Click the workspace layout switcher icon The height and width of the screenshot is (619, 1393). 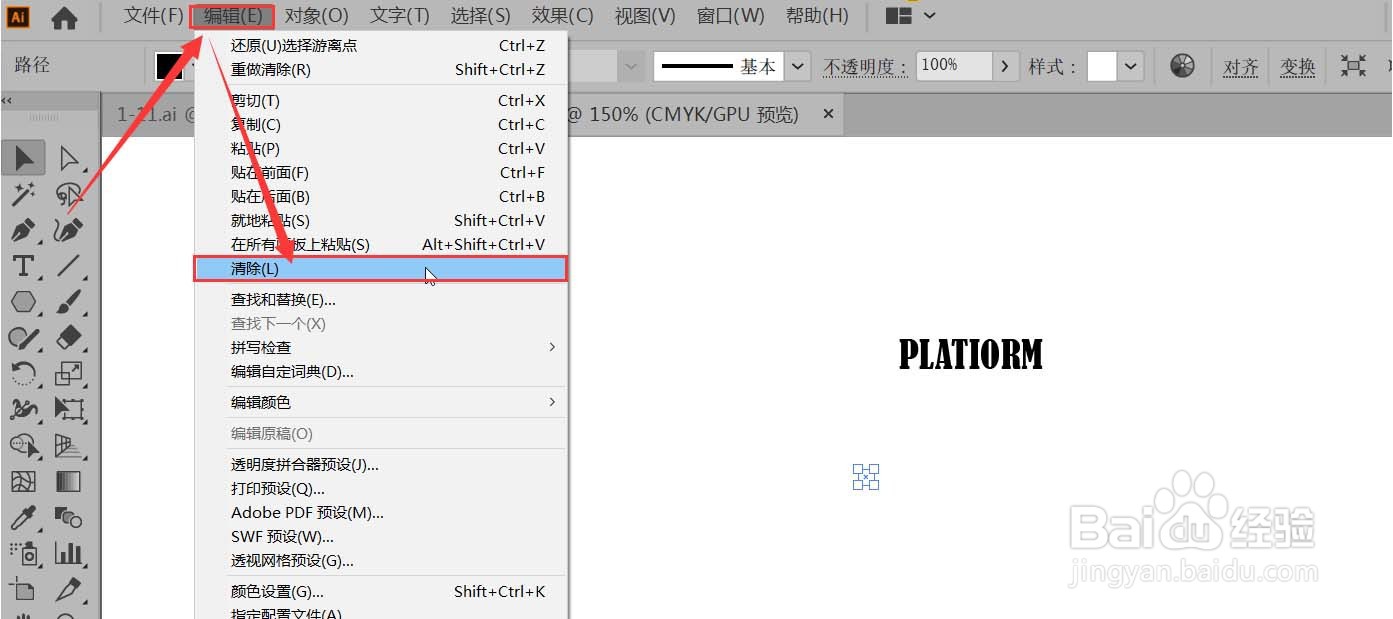pos(899,16)
